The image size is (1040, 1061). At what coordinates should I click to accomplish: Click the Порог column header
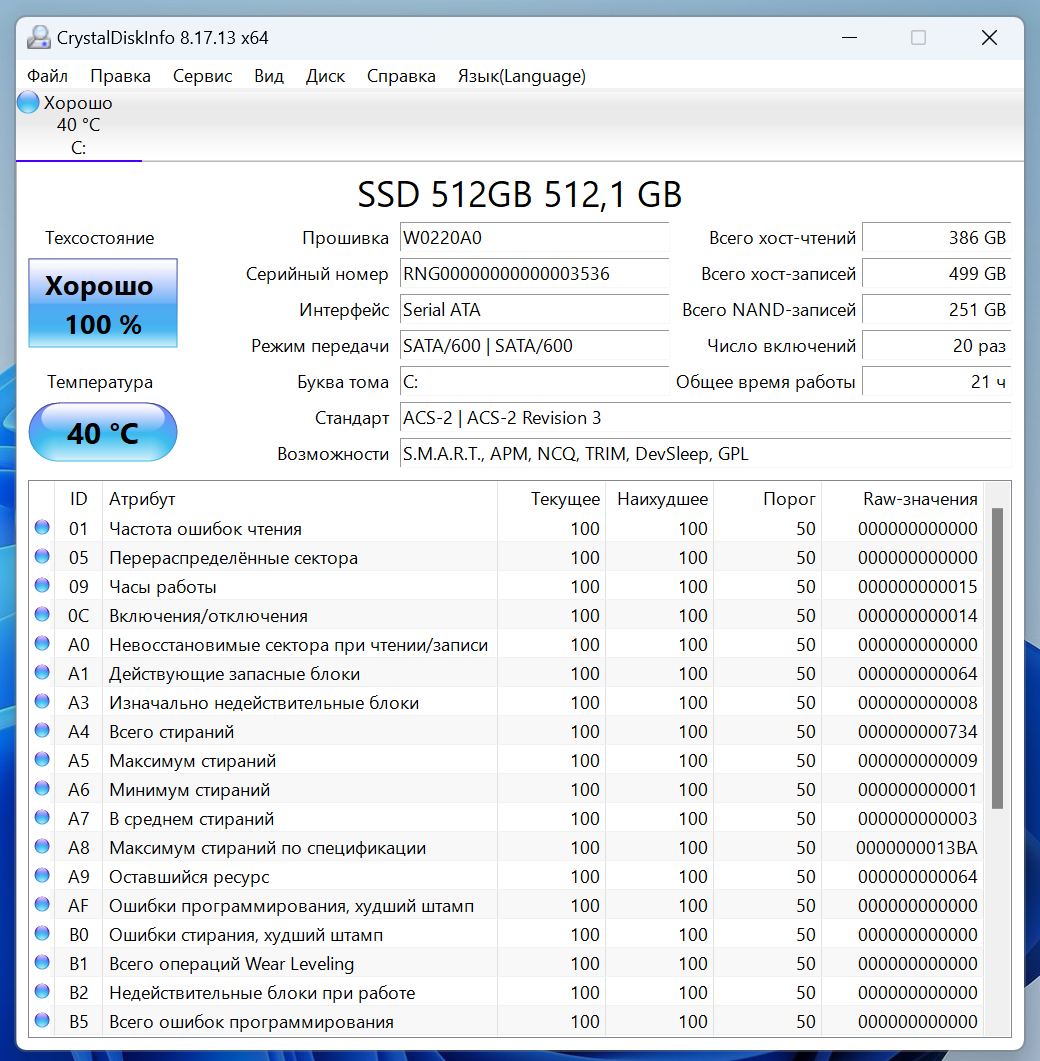coord(768,499)
